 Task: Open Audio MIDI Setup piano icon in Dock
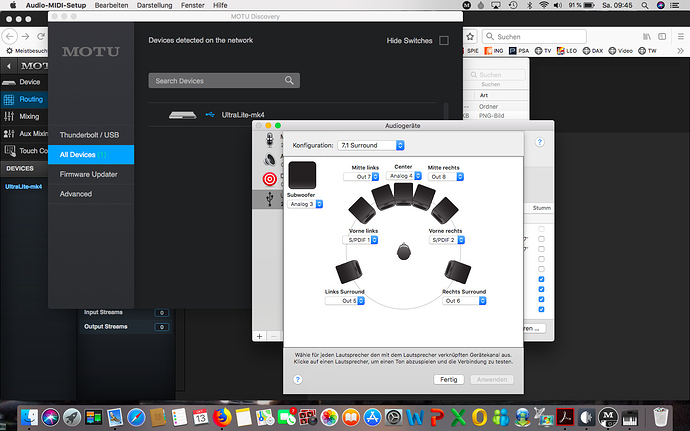(630, 416)
